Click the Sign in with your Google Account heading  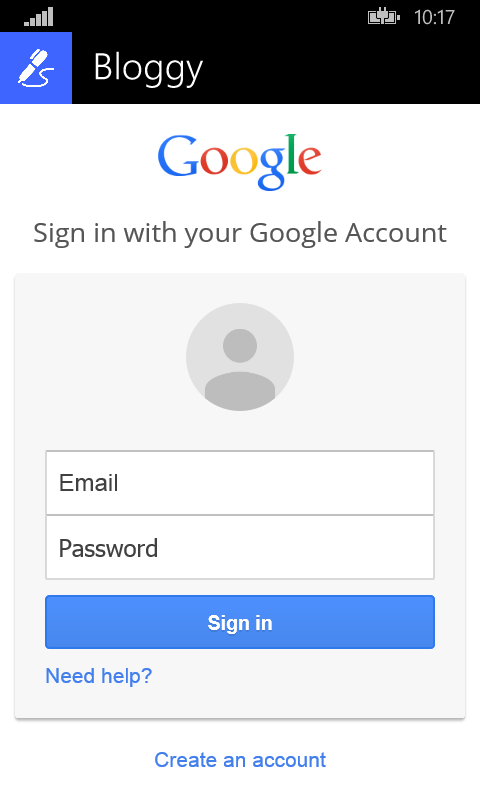point(240,234)
